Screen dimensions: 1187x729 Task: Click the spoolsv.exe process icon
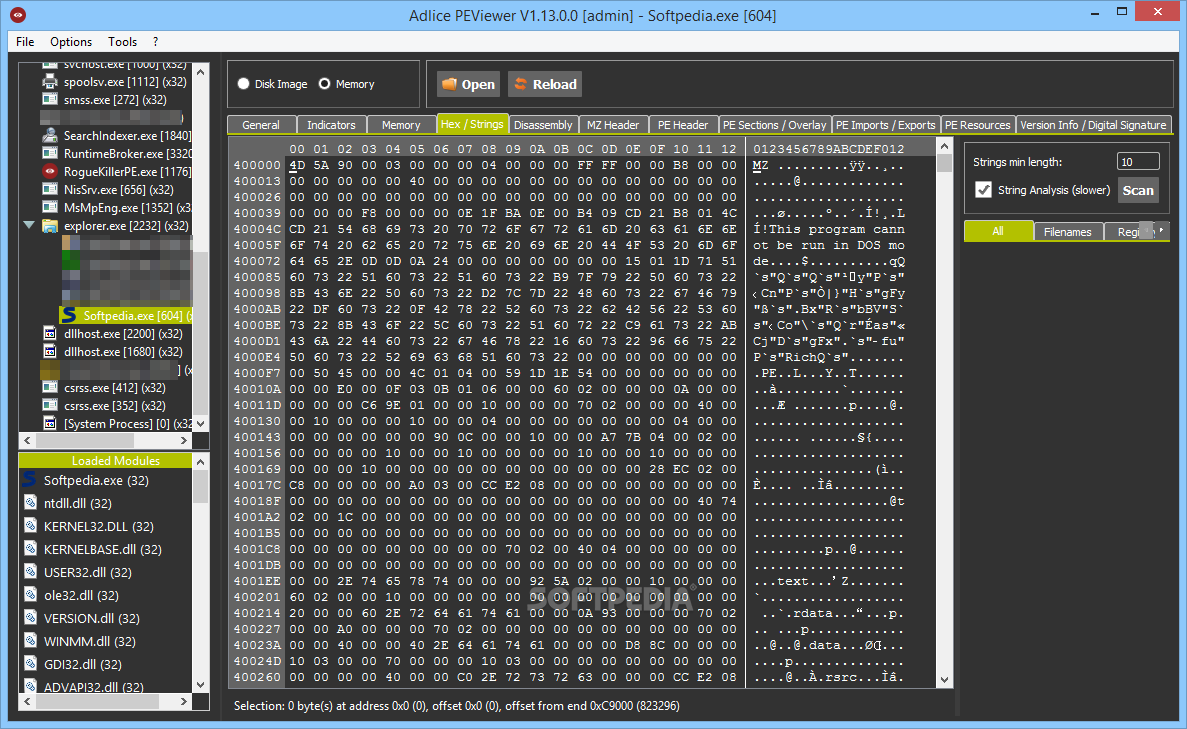tap(50, 82)
